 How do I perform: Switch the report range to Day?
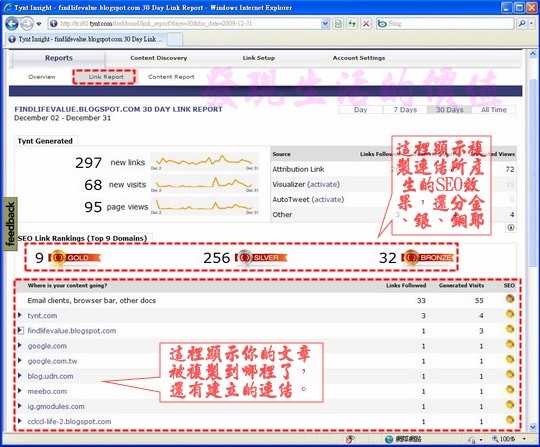[x=360, y=110]
